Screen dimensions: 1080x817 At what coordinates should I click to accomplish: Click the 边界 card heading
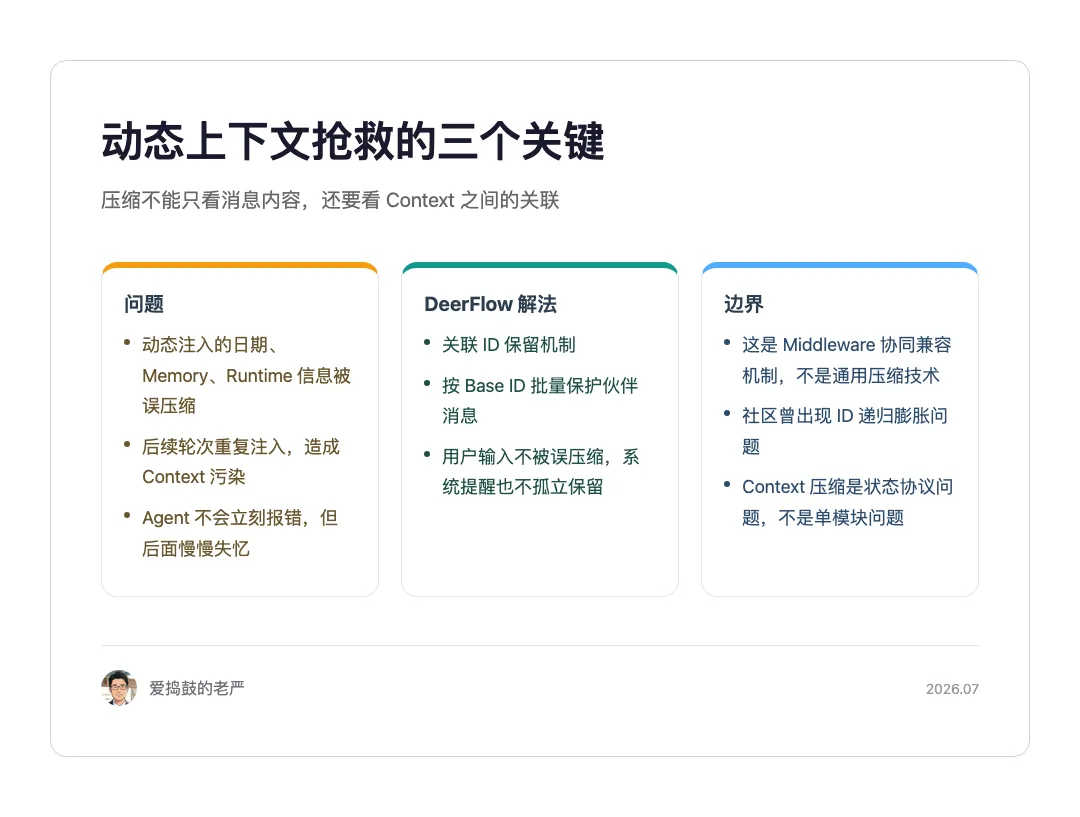[x=744, y=304]
